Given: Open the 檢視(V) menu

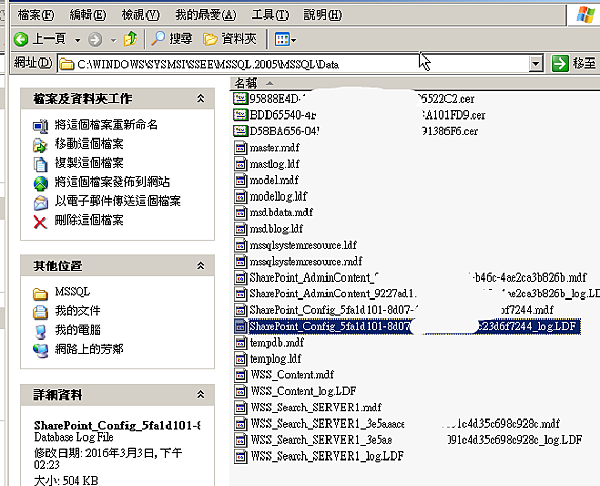Looking at the screenshot, I should [140, 15].
